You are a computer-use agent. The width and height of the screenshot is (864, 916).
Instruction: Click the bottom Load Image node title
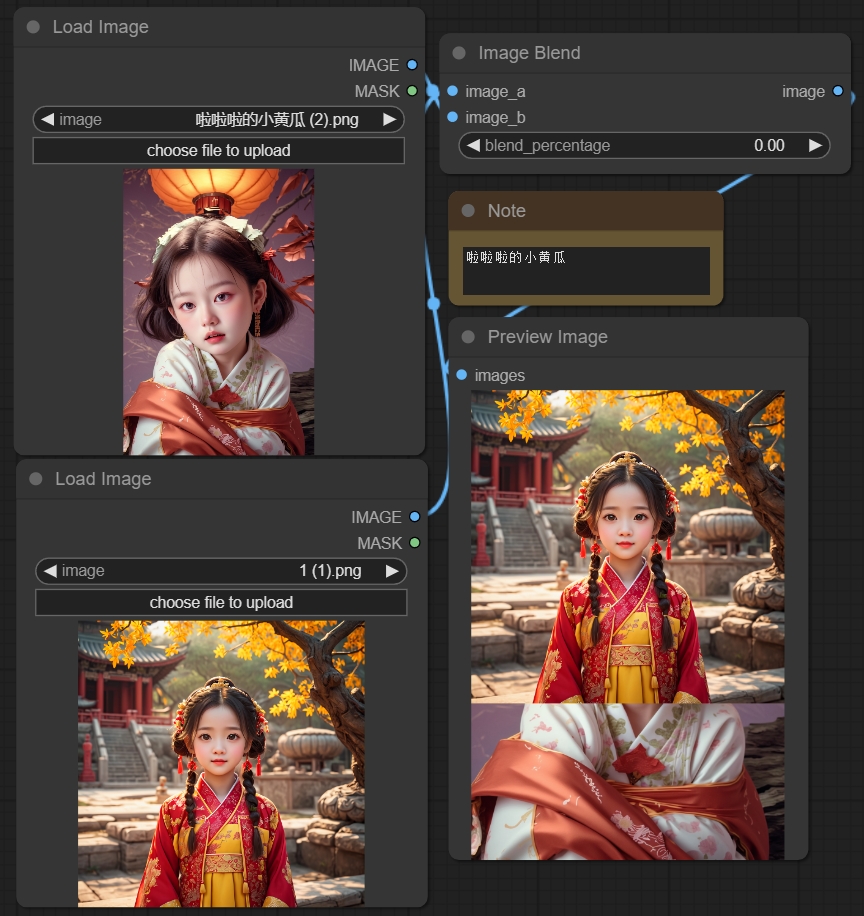[x=103, y=479]
